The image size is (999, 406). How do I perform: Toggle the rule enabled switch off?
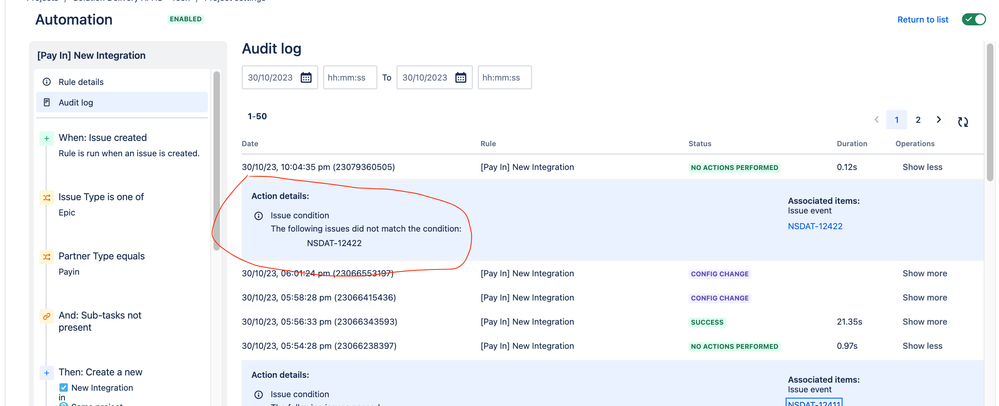[974, 20]
